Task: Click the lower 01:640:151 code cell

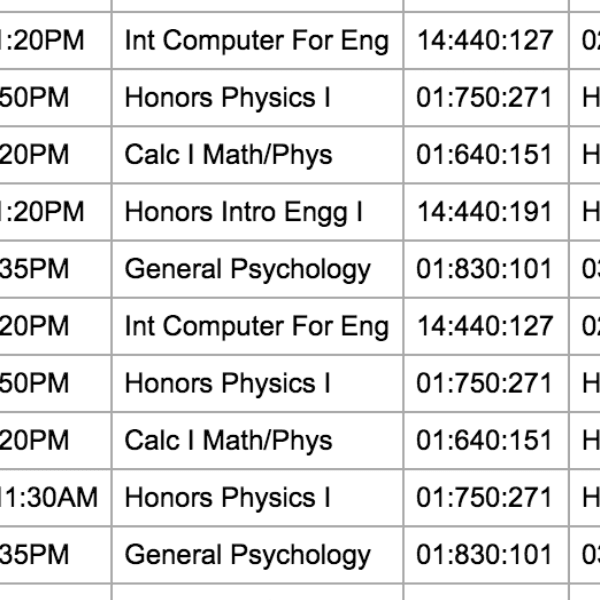Action: 485,441
